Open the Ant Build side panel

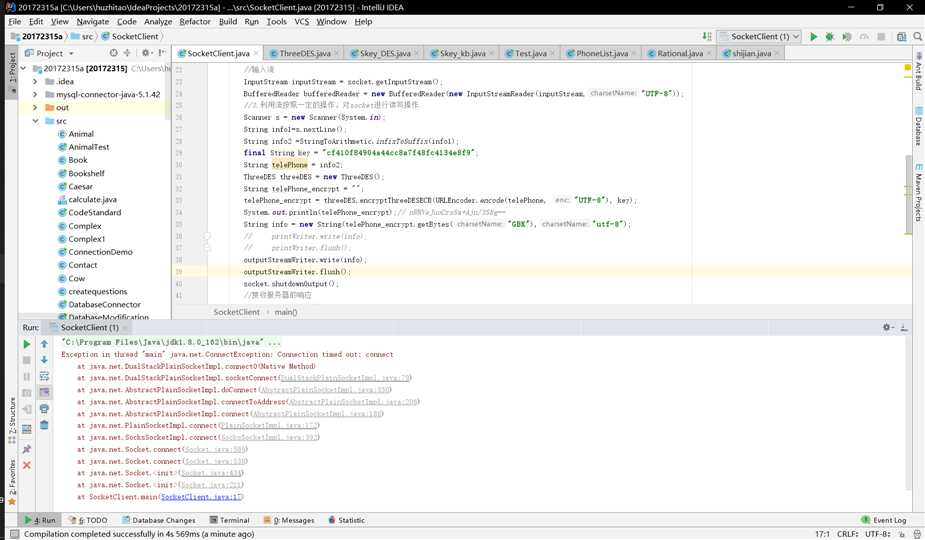coord(919,71)
